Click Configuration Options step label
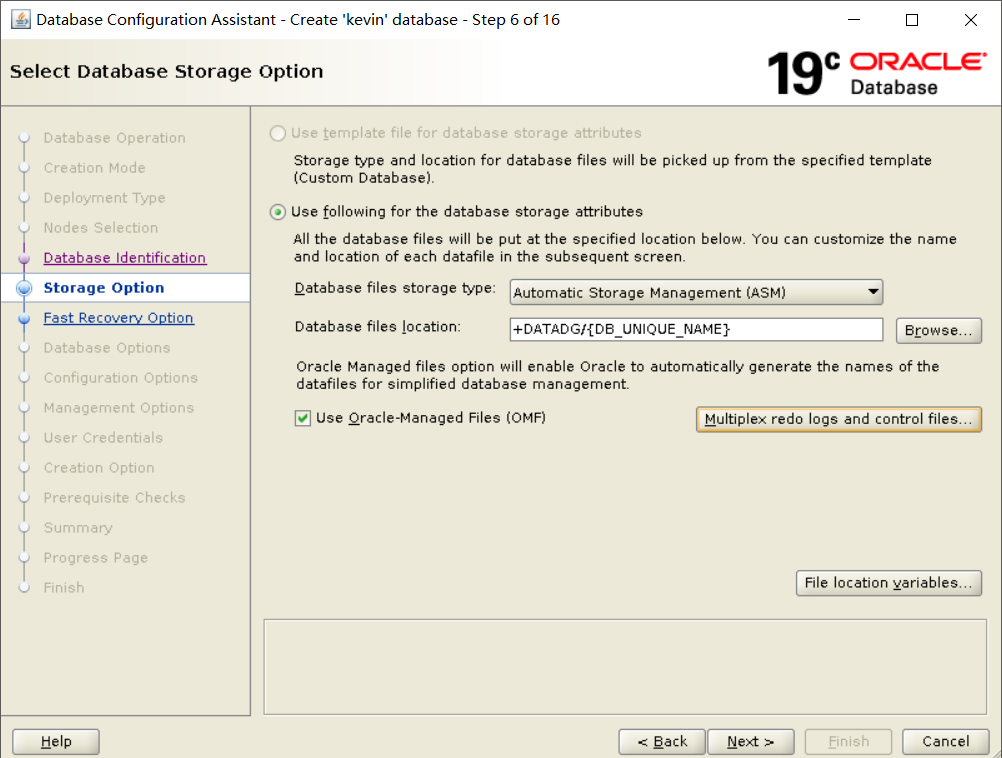 pyautogui.click(x=121, y=378)
